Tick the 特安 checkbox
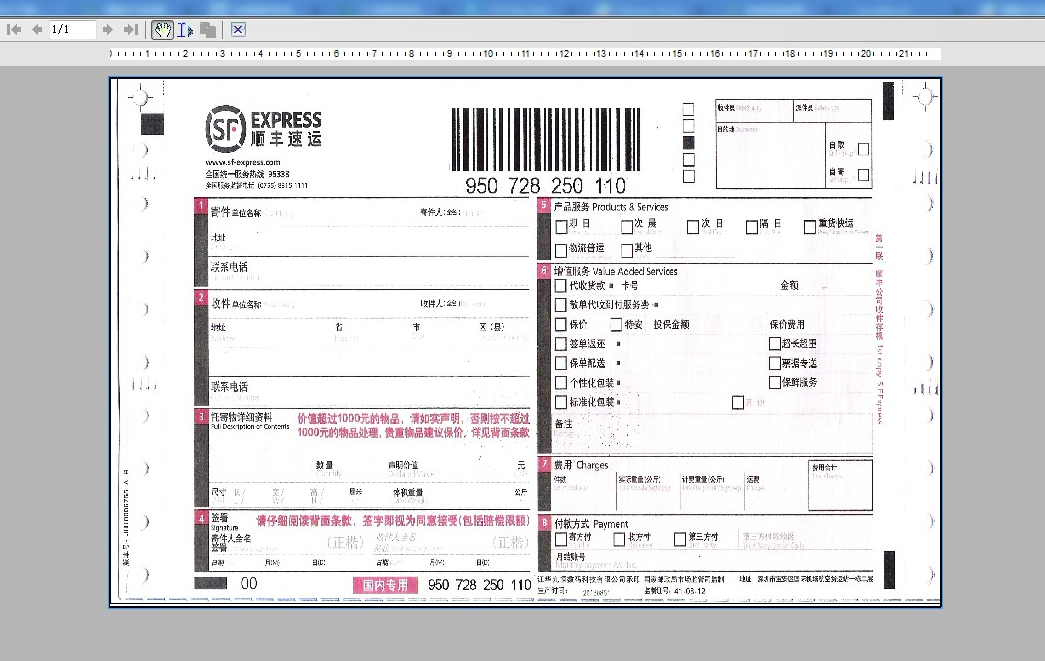The height and width of the screenshot is (661, 1045). click(616, 325)
